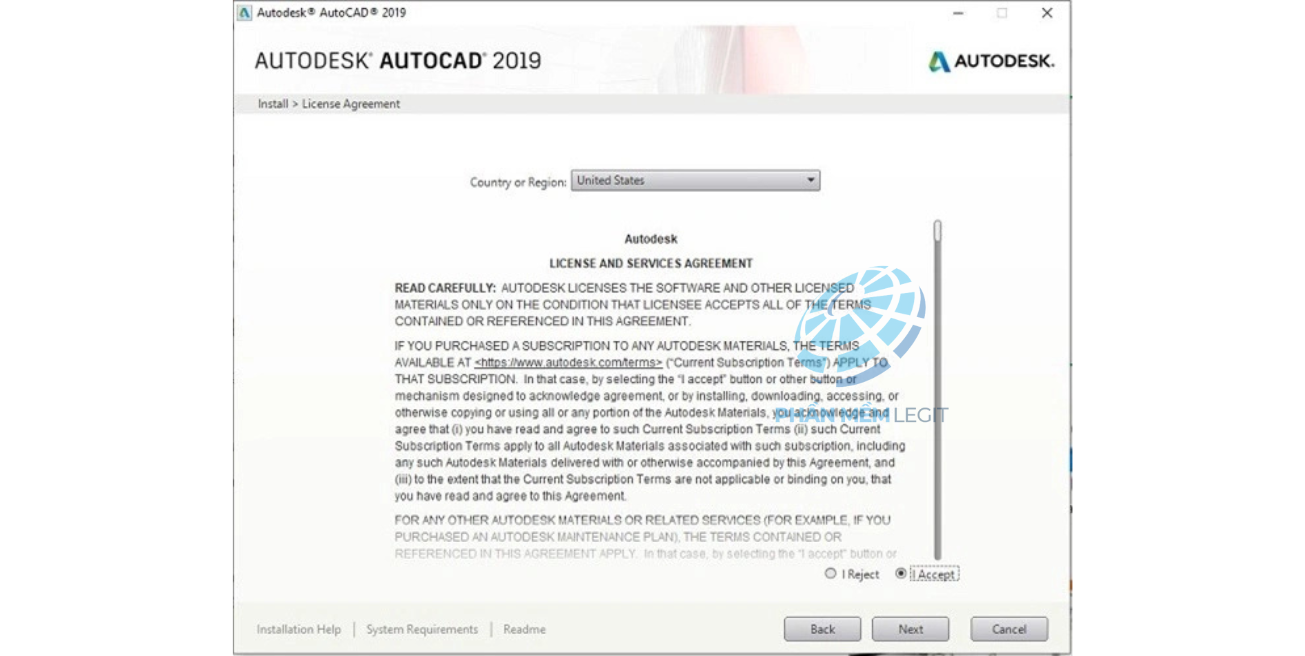Click the AutoCAD icon in the title bar
This screenshot has width=1305, height=656.
tap(245, 13)
